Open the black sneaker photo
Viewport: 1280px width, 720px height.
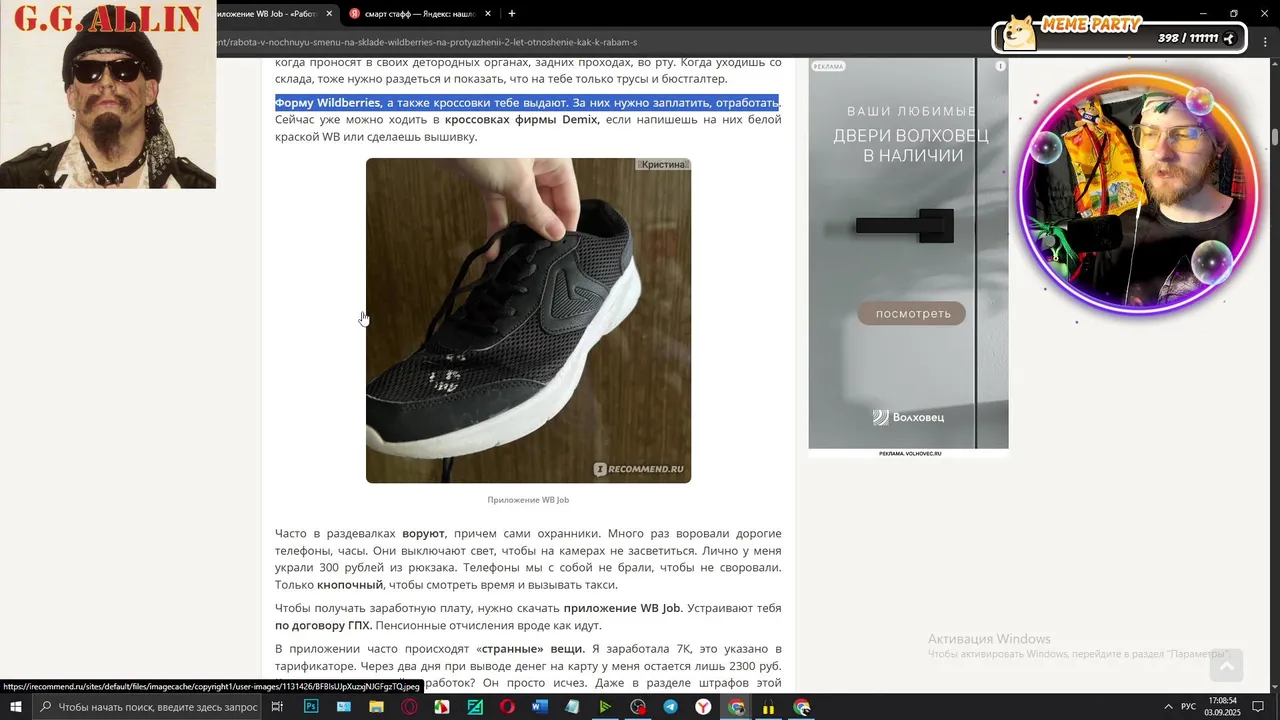[x=528, y=320]
